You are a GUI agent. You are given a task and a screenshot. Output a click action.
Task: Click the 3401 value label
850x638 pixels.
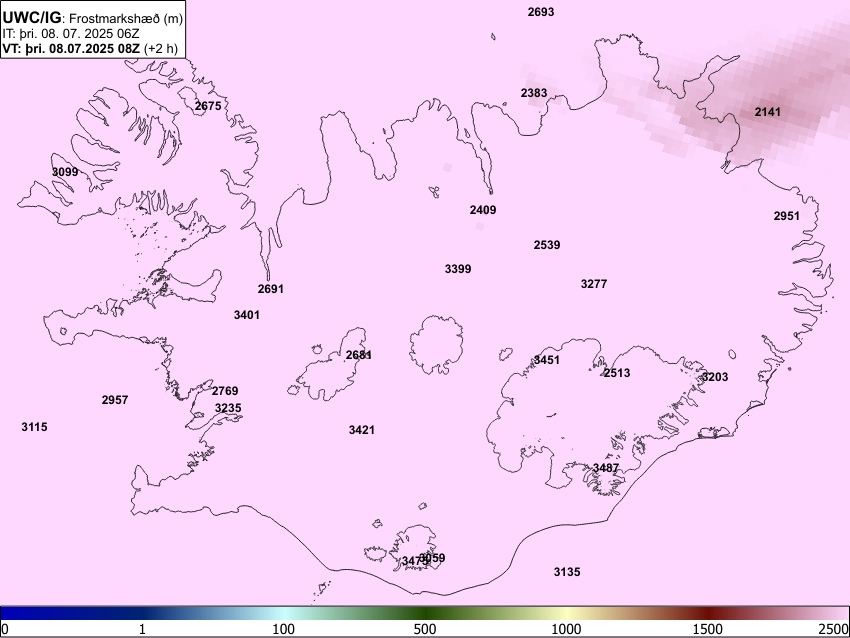point(247,315)
